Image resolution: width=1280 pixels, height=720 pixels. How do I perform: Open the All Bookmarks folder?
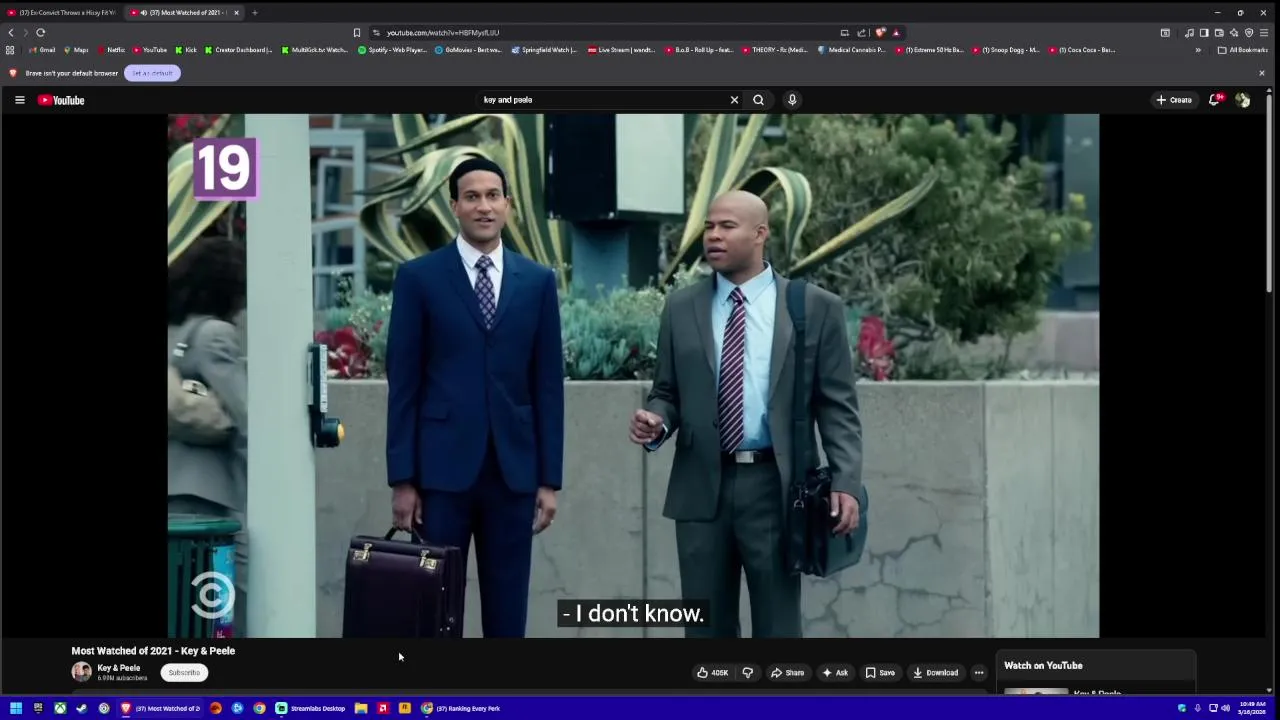[x=1242, y=50]
